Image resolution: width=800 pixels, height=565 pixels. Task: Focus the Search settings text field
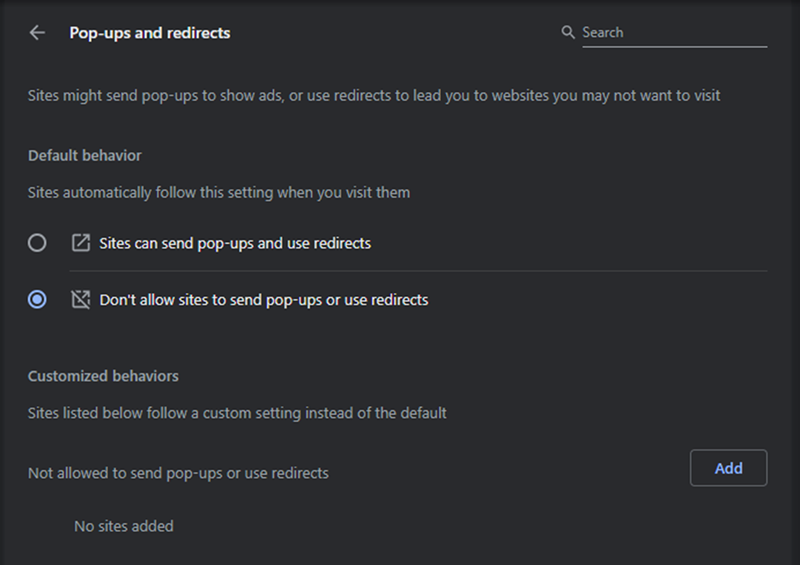tap(674, 32)
